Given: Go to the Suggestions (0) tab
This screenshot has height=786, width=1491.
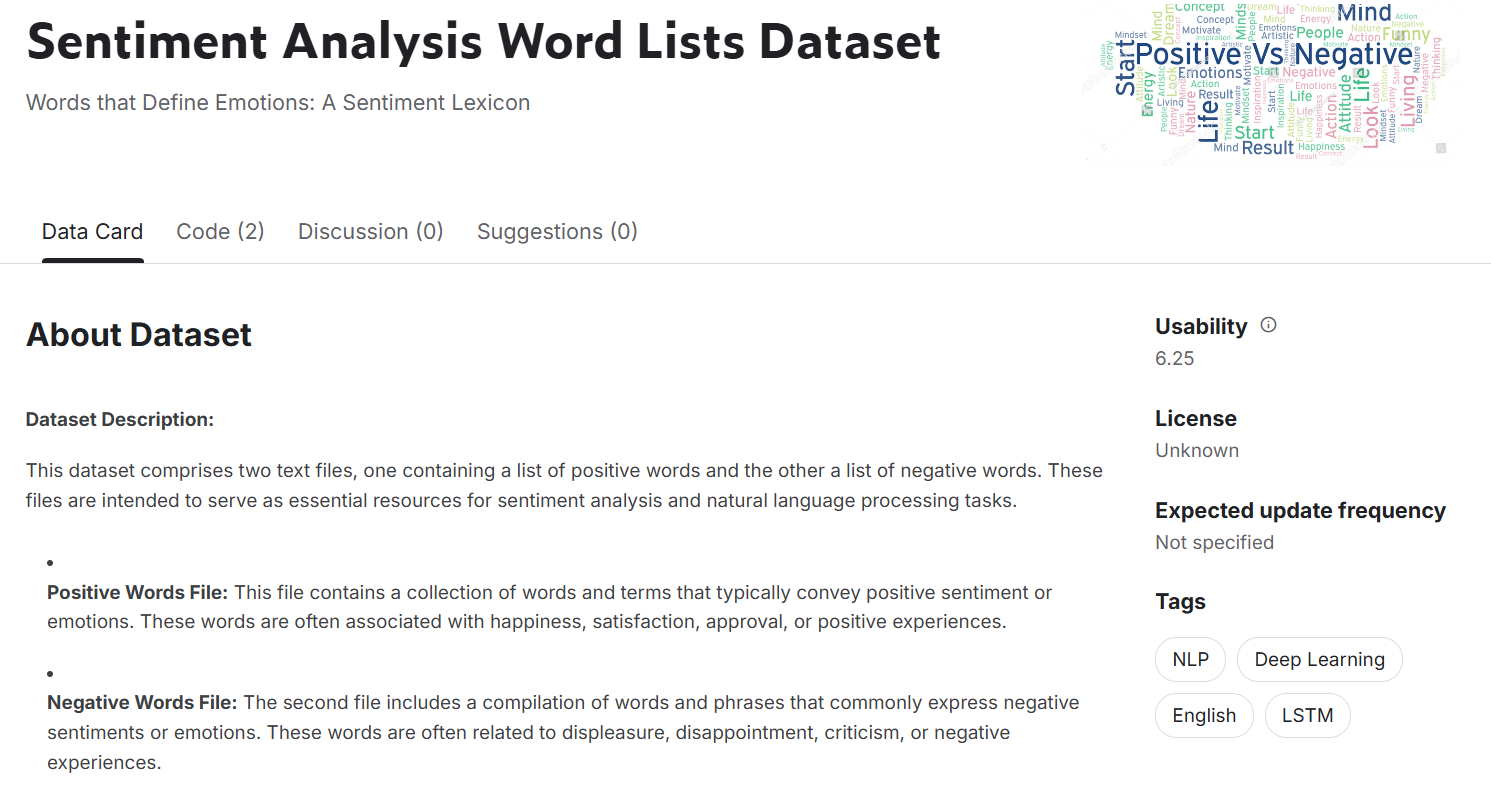Looking at the screenshot, I should coord(557,232).
